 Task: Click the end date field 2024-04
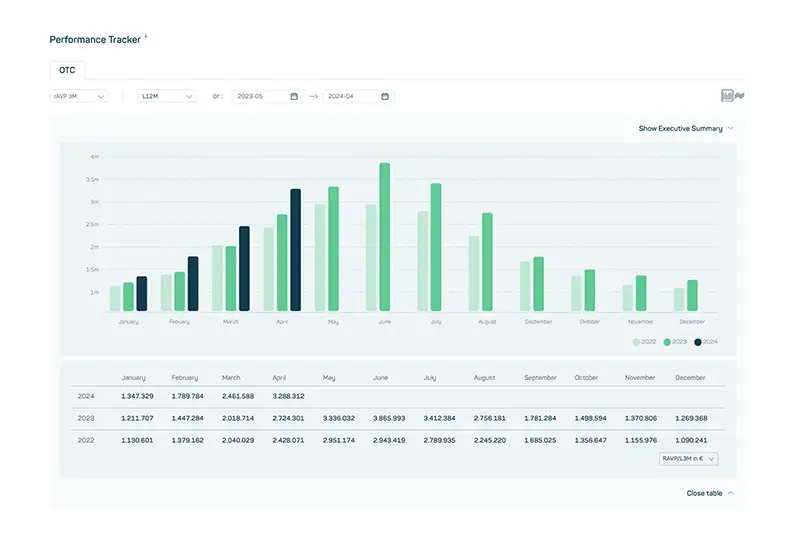[358, 96]
